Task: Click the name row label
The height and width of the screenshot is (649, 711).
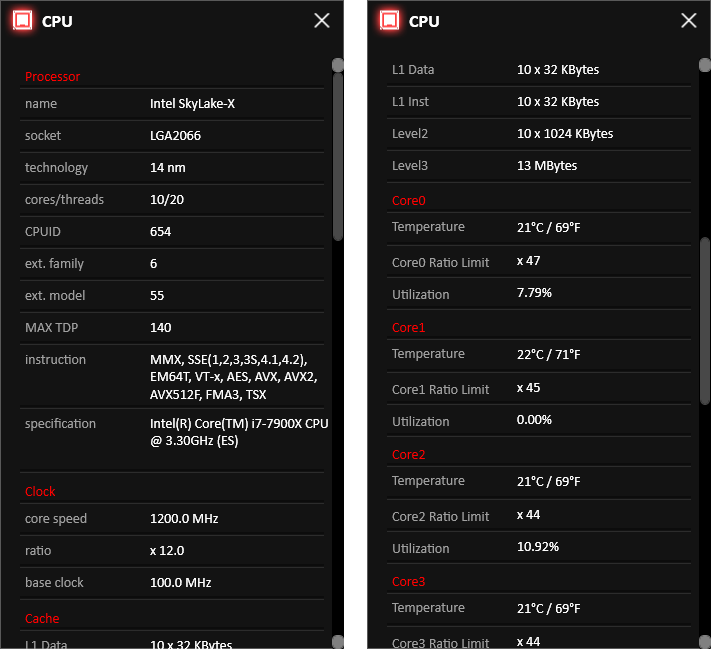Action: click(x=41, y=104)
